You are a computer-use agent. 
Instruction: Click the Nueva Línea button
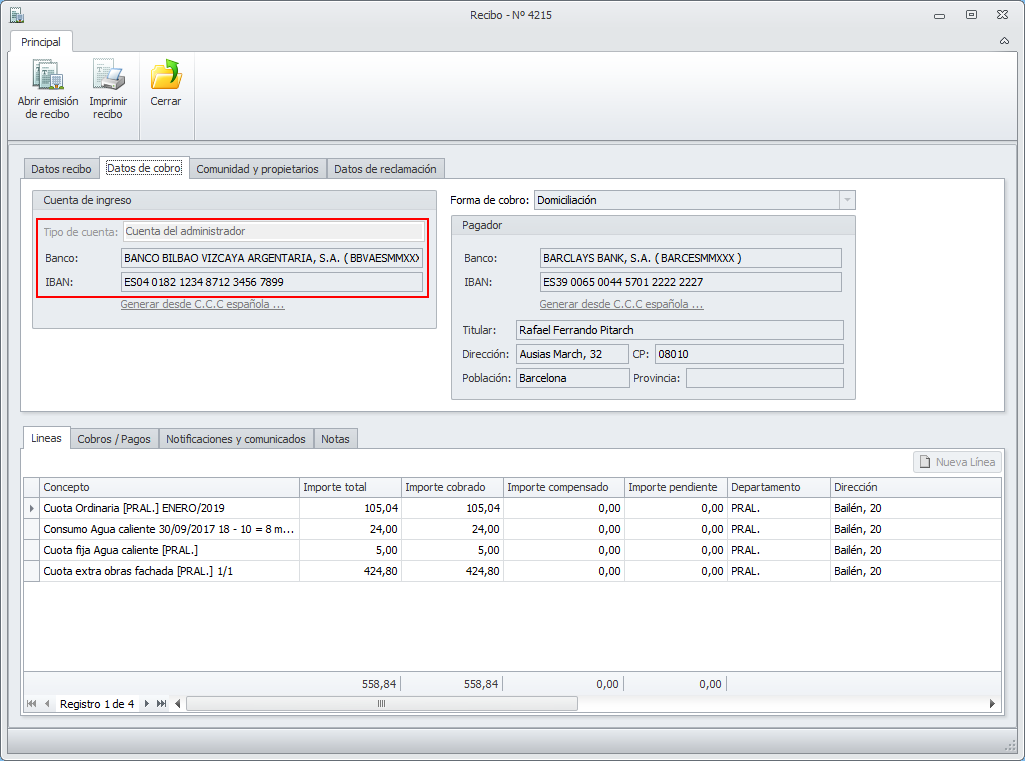[x=957, y=462]
